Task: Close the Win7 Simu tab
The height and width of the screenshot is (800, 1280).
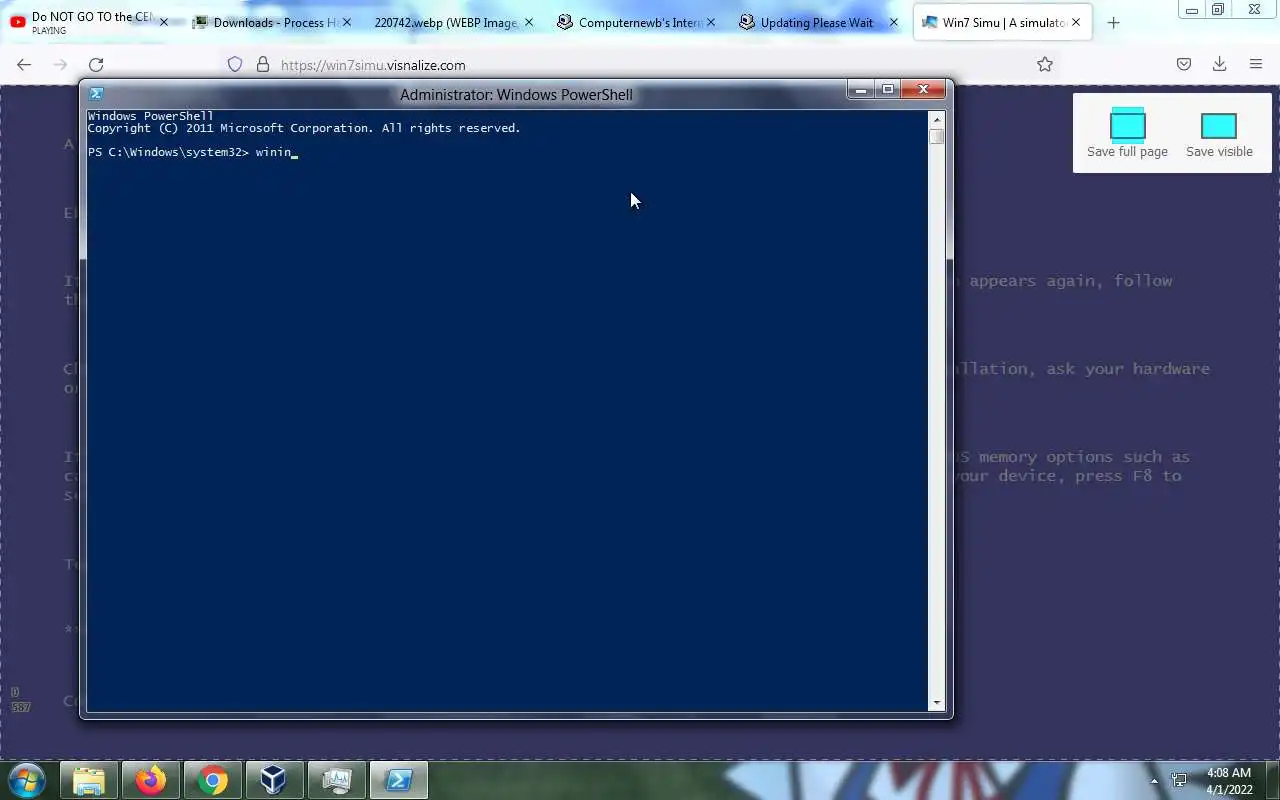Action: (x=1076, y=22)
